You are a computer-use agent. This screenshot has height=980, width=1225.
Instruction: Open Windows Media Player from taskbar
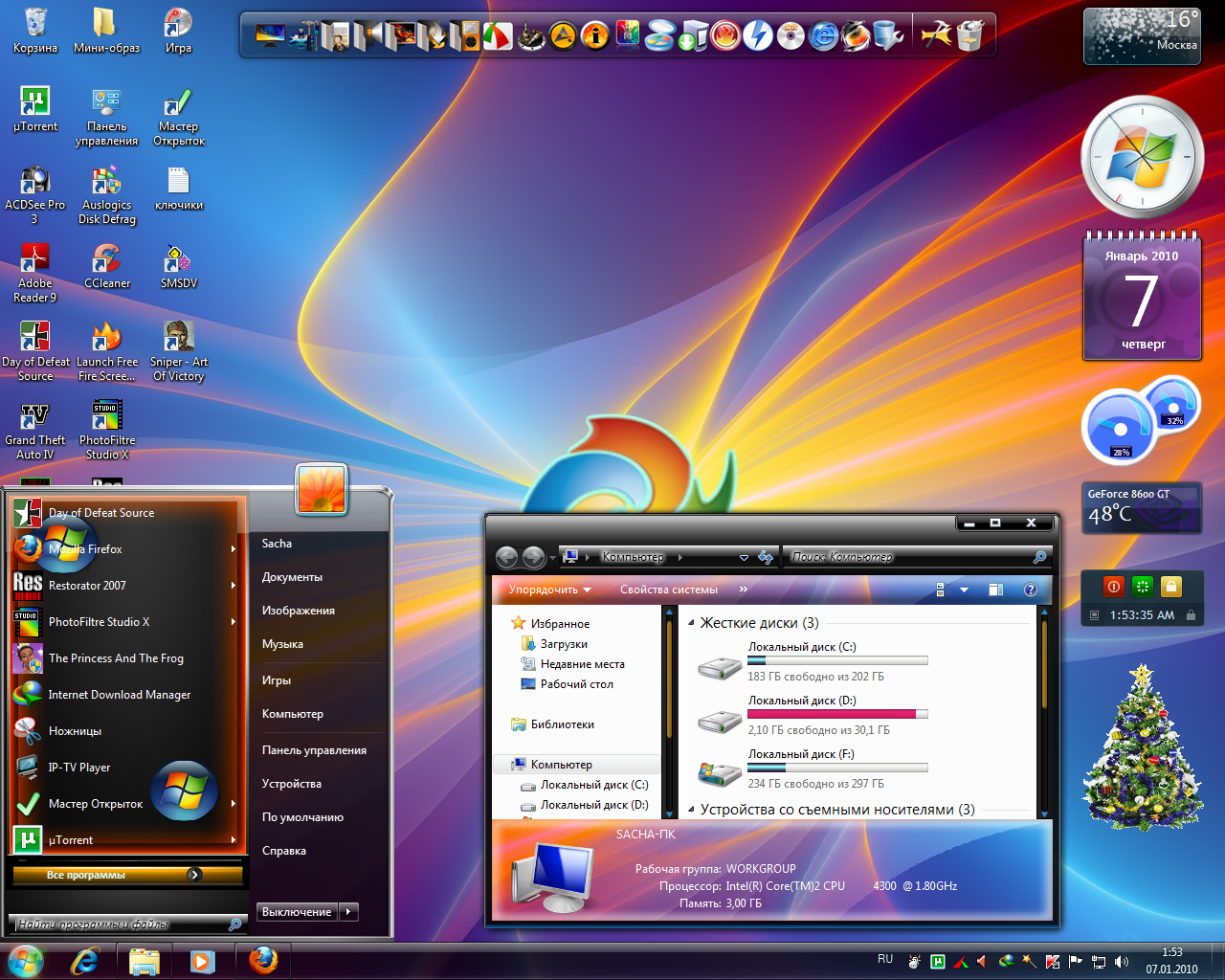(x=202, y=961)
